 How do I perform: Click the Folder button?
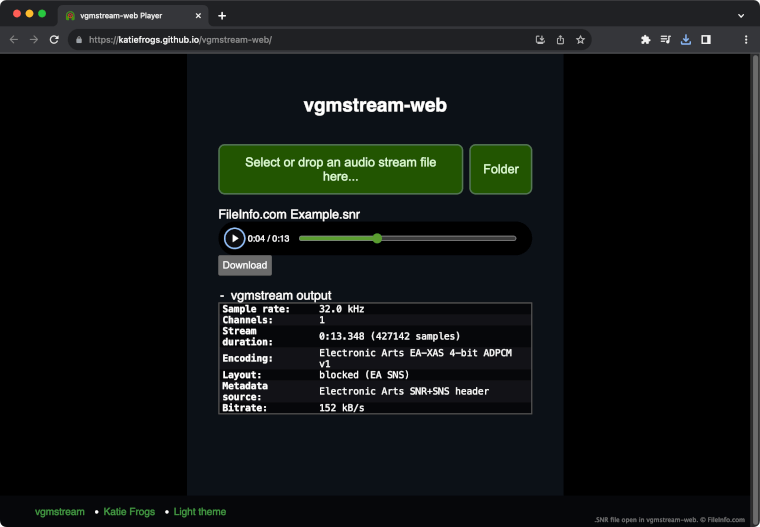500,169
